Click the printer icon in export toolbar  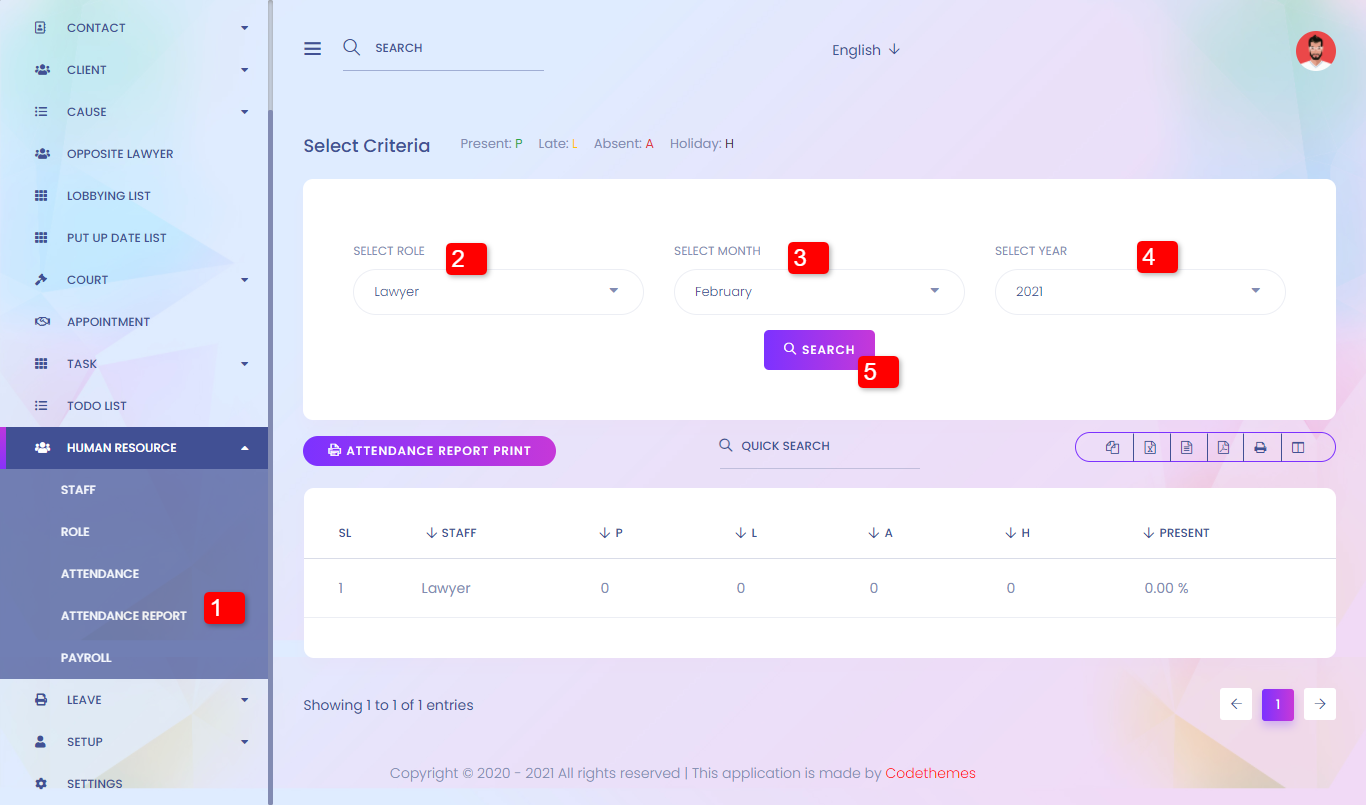click(x=1261, y=448)
